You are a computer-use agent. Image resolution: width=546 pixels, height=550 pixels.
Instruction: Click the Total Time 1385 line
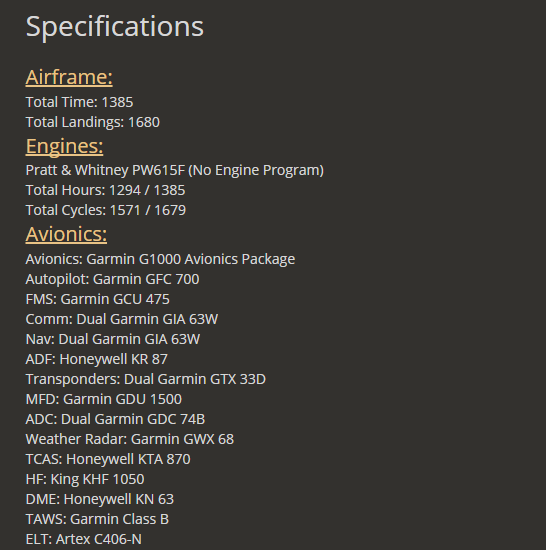[80, 102]
